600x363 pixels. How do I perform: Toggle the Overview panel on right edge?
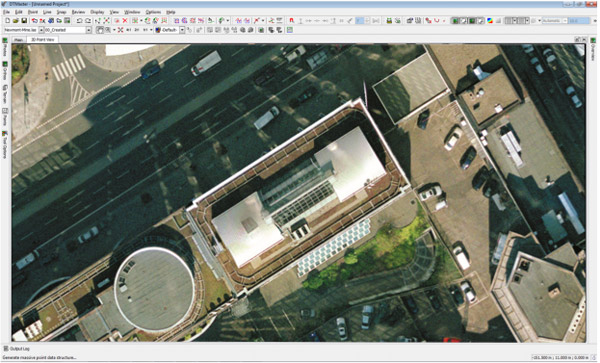click(x=593, y=50)
